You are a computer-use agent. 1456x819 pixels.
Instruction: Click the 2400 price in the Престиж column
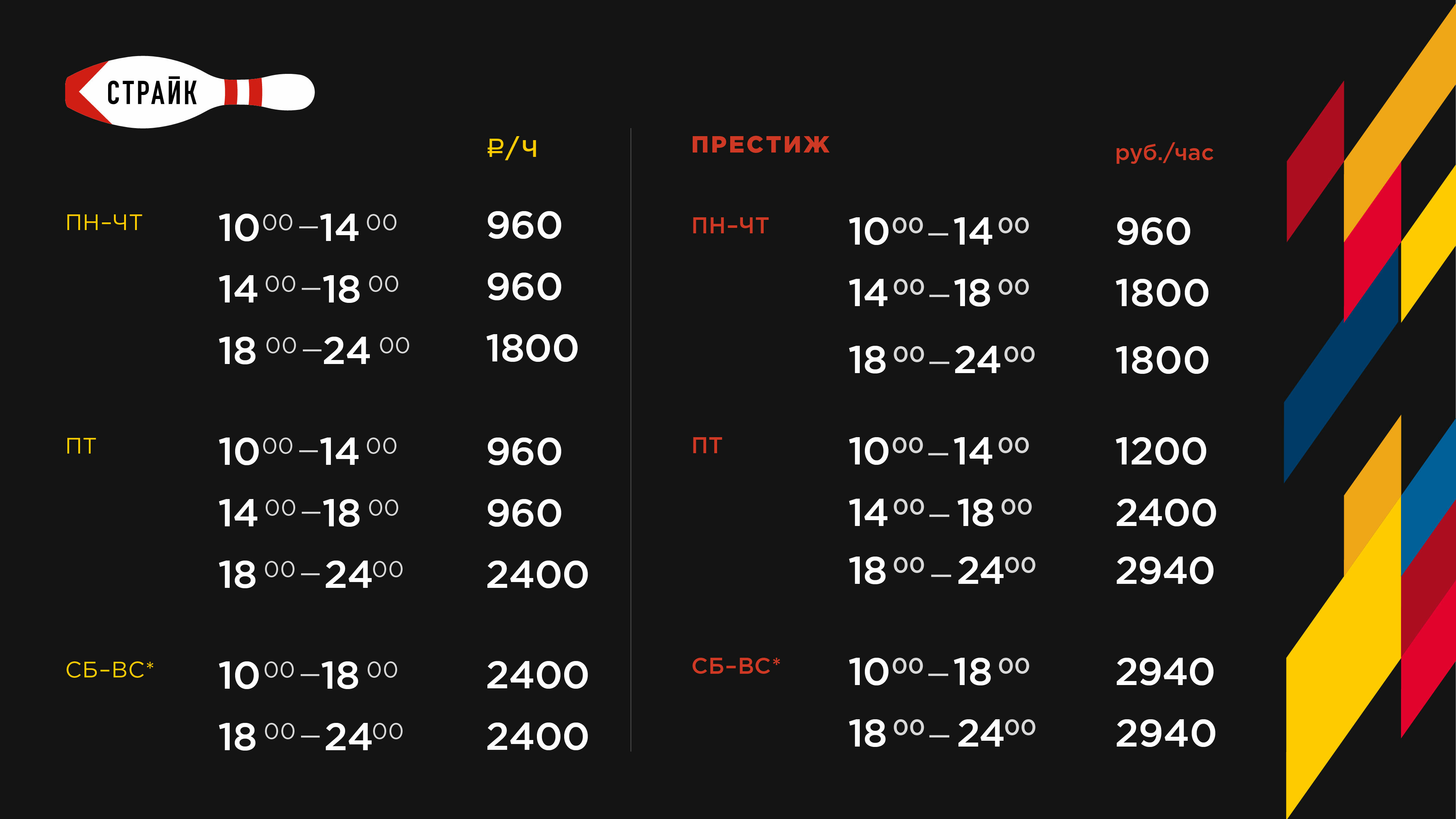click(1166, 513)
